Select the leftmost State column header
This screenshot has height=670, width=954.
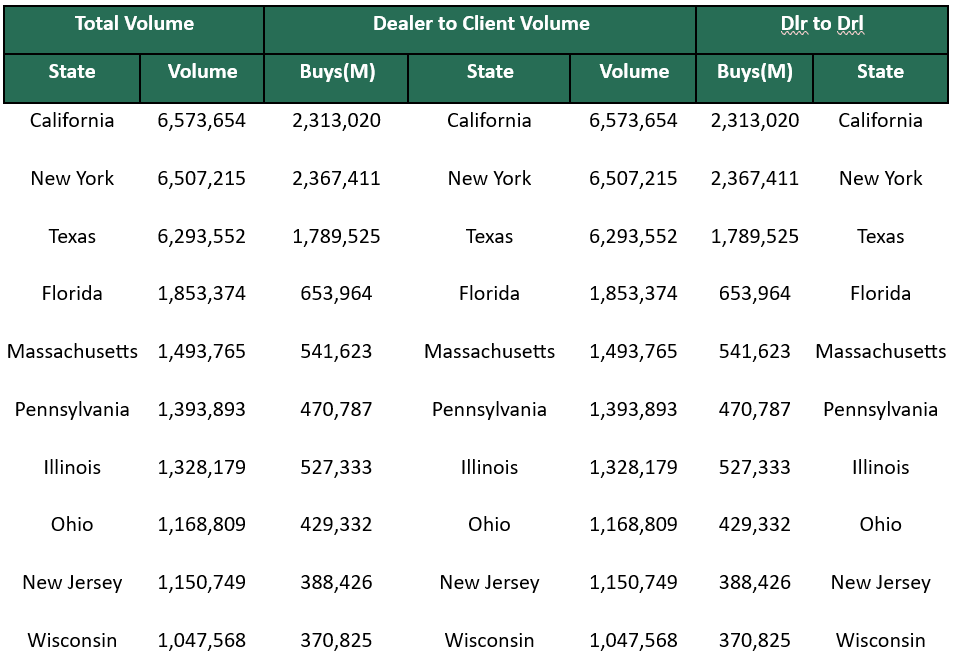[x=72, y=72]
